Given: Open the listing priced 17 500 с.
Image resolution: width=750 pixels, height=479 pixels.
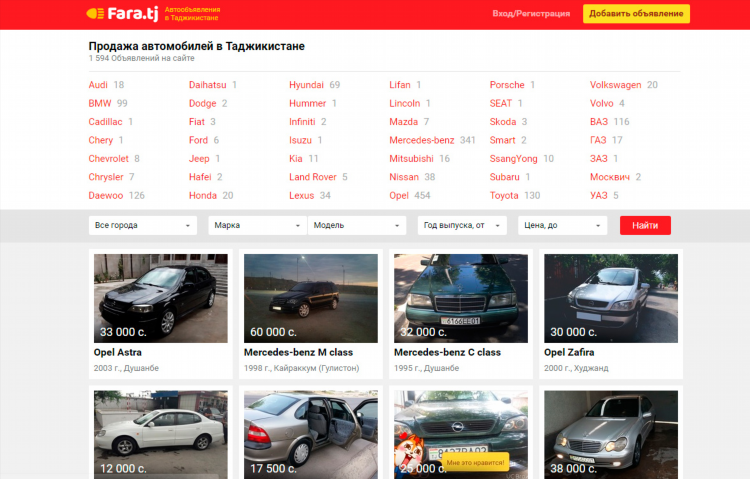Looking at the screenshot, I should coord(311,434).
